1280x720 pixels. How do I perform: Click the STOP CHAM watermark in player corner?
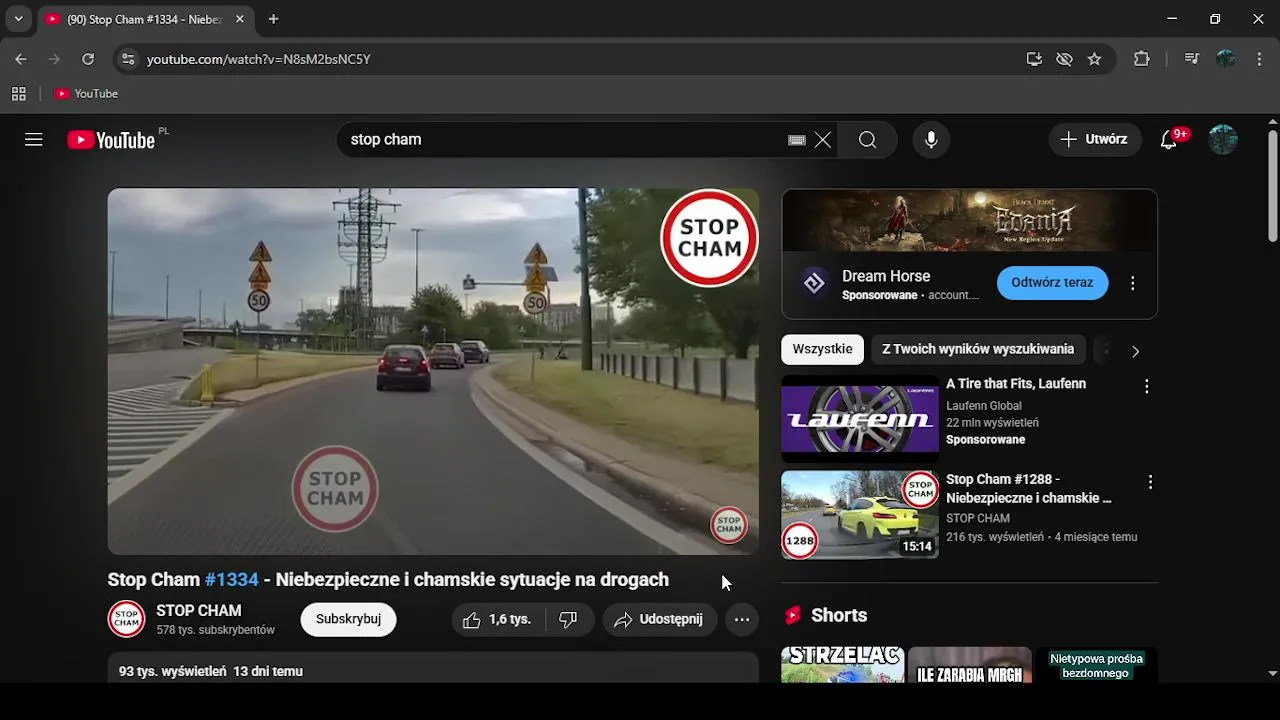point(729,525)
